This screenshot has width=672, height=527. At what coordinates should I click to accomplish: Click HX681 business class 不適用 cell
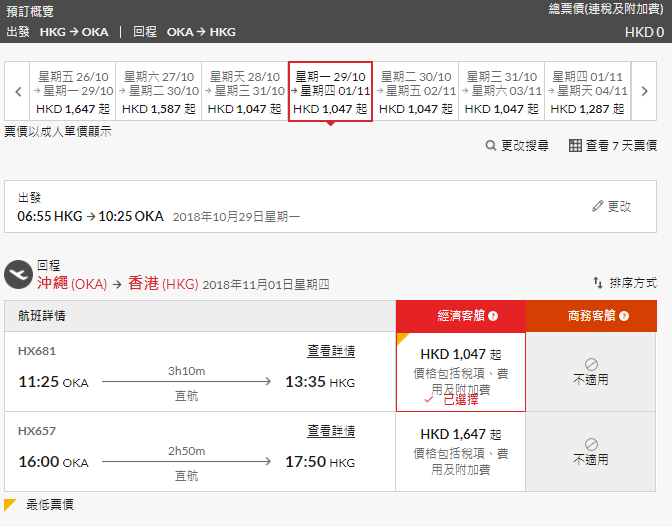coord(591,372)
